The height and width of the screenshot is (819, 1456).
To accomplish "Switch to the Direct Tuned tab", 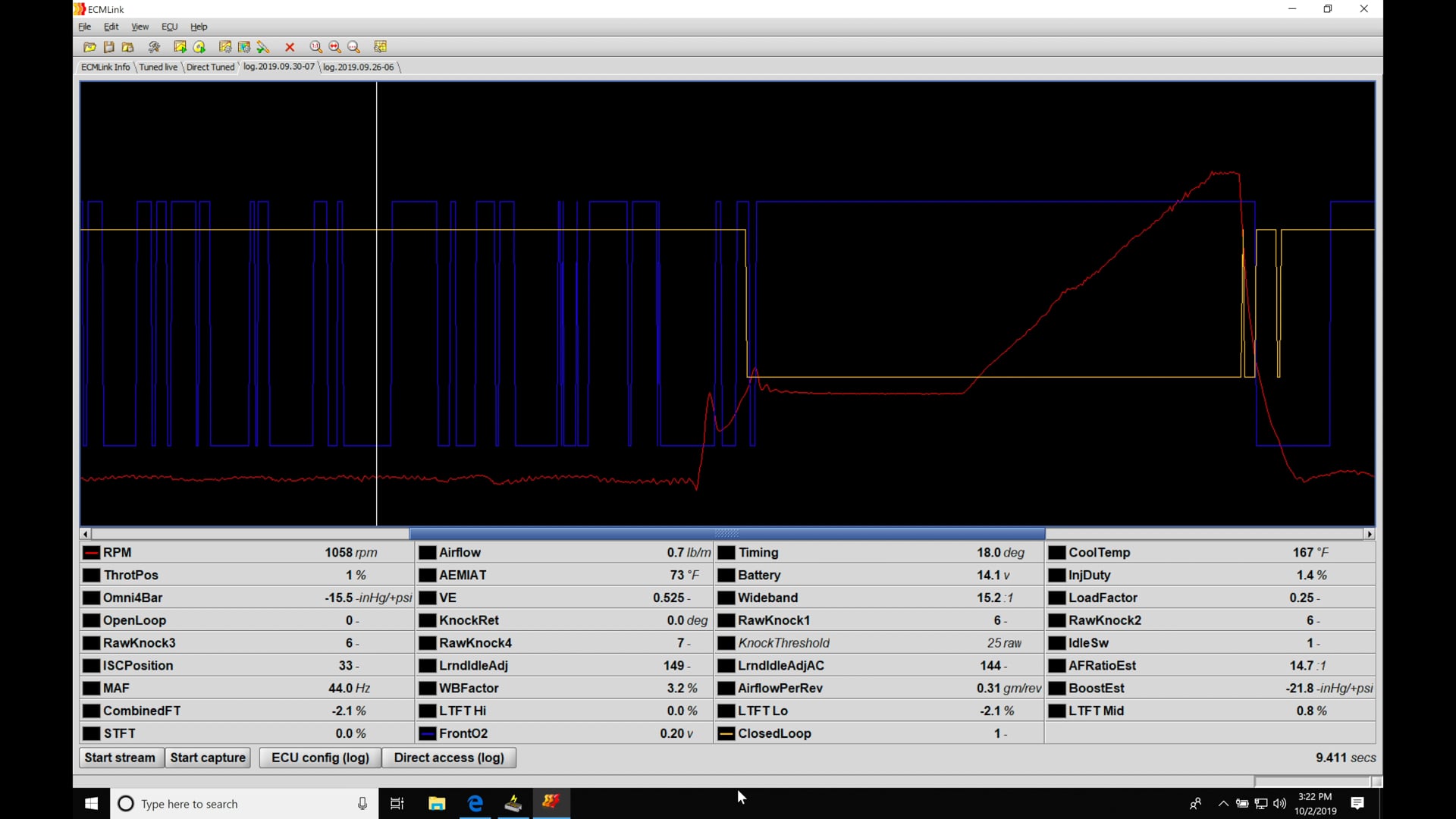I will click(210, 67).
